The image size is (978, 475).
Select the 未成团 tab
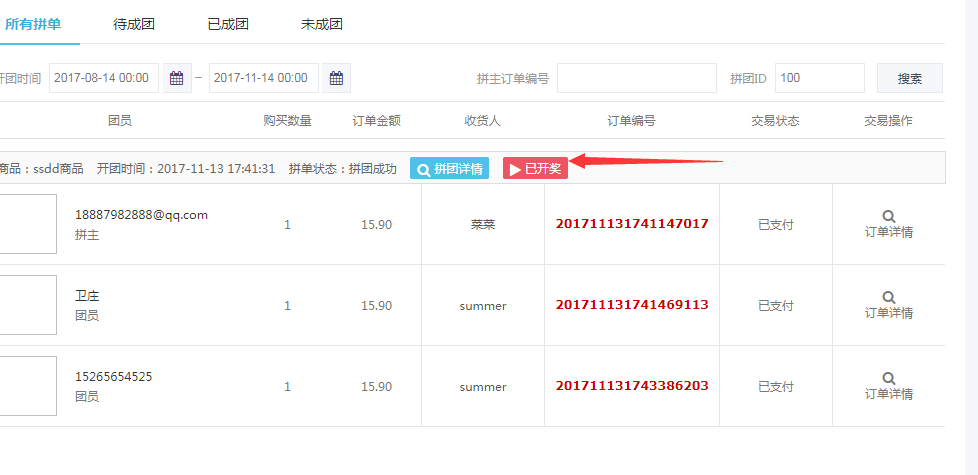pyautogui.click(x=322, y=24)
